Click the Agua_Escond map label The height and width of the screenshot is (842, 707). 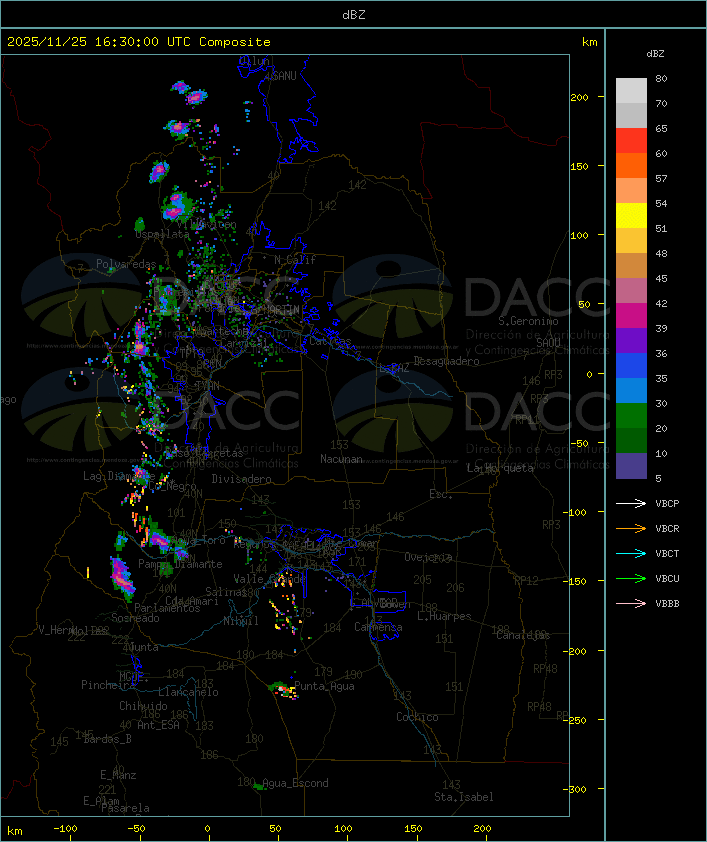(x=295, y=783)
